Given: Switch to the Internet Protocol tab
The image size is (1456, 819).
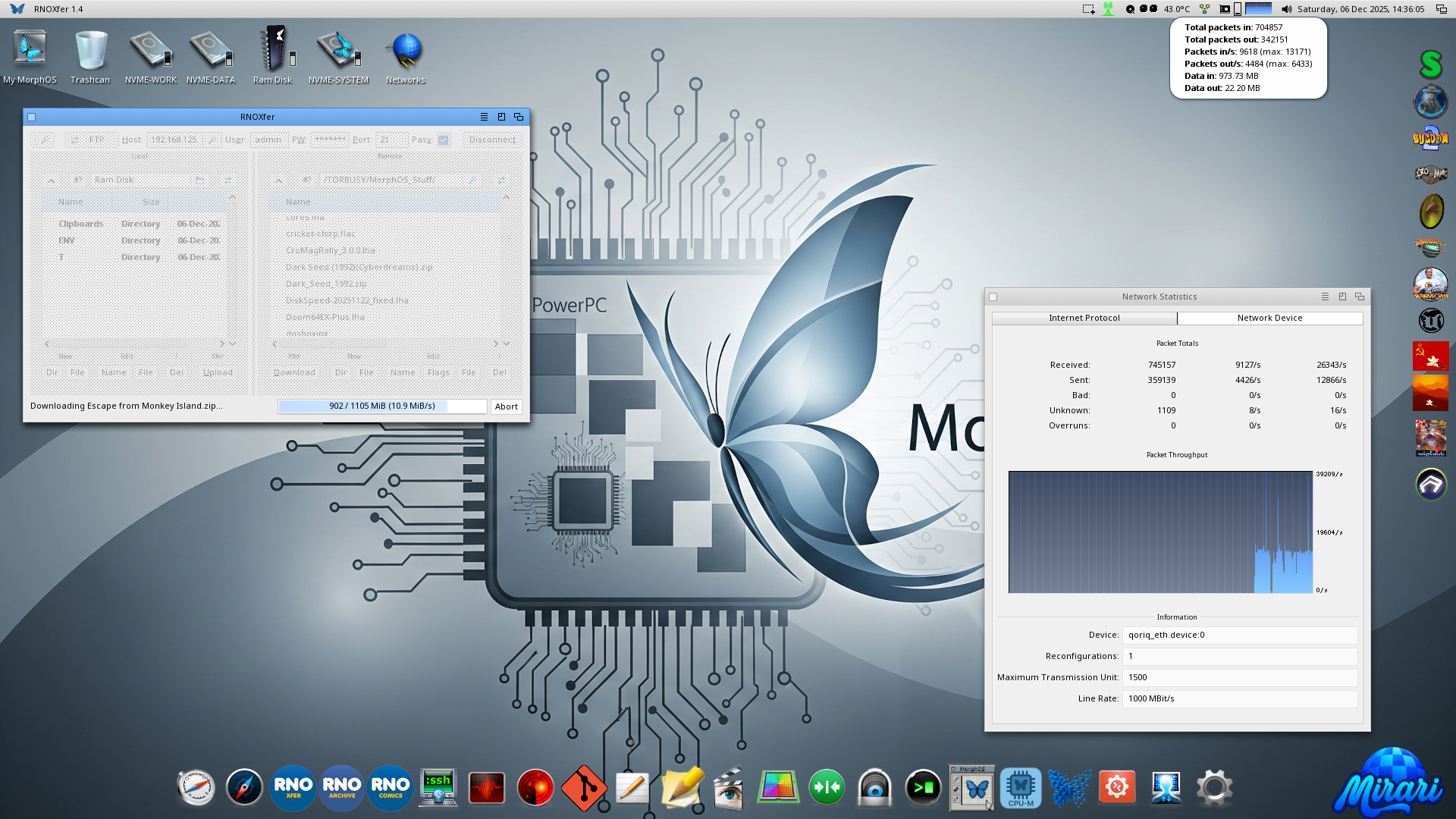Looking at the screenshot, I should click(x=1084, y=318).
